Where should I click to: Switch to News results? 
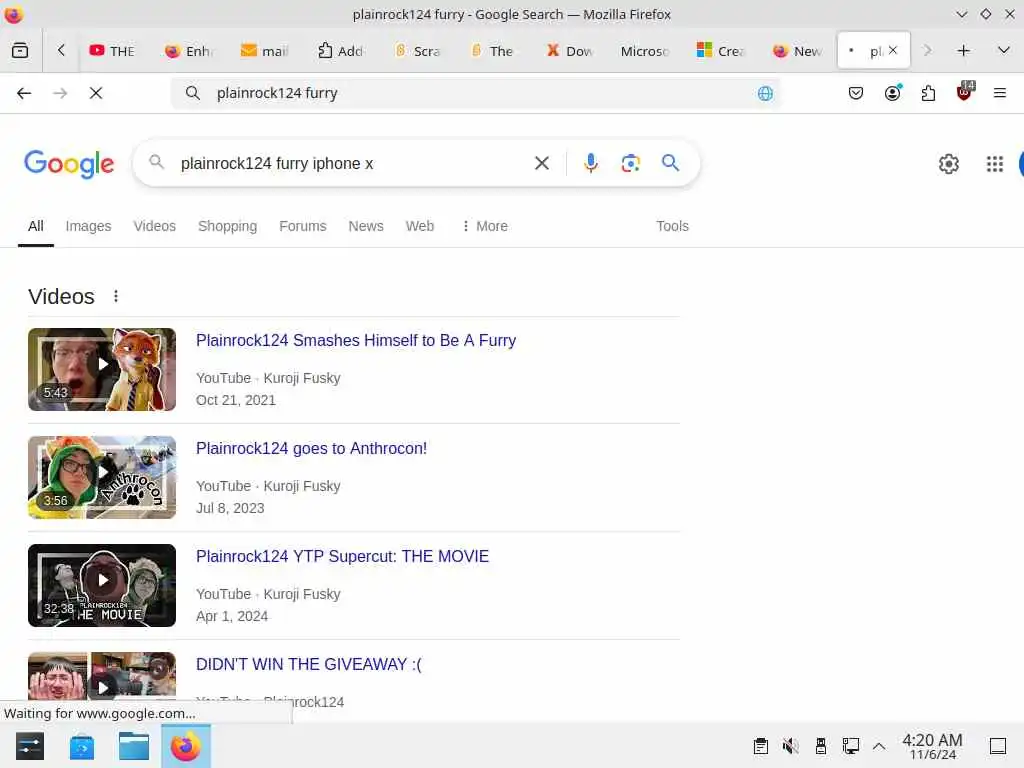366,226
